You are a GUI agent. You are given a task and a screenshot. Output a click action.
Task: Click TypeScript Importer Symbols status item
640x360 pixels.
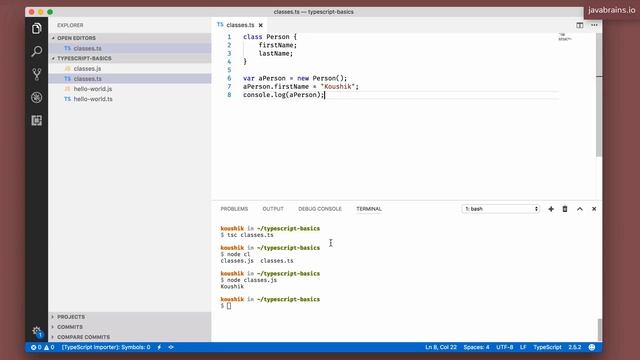[x=106, y=347]
